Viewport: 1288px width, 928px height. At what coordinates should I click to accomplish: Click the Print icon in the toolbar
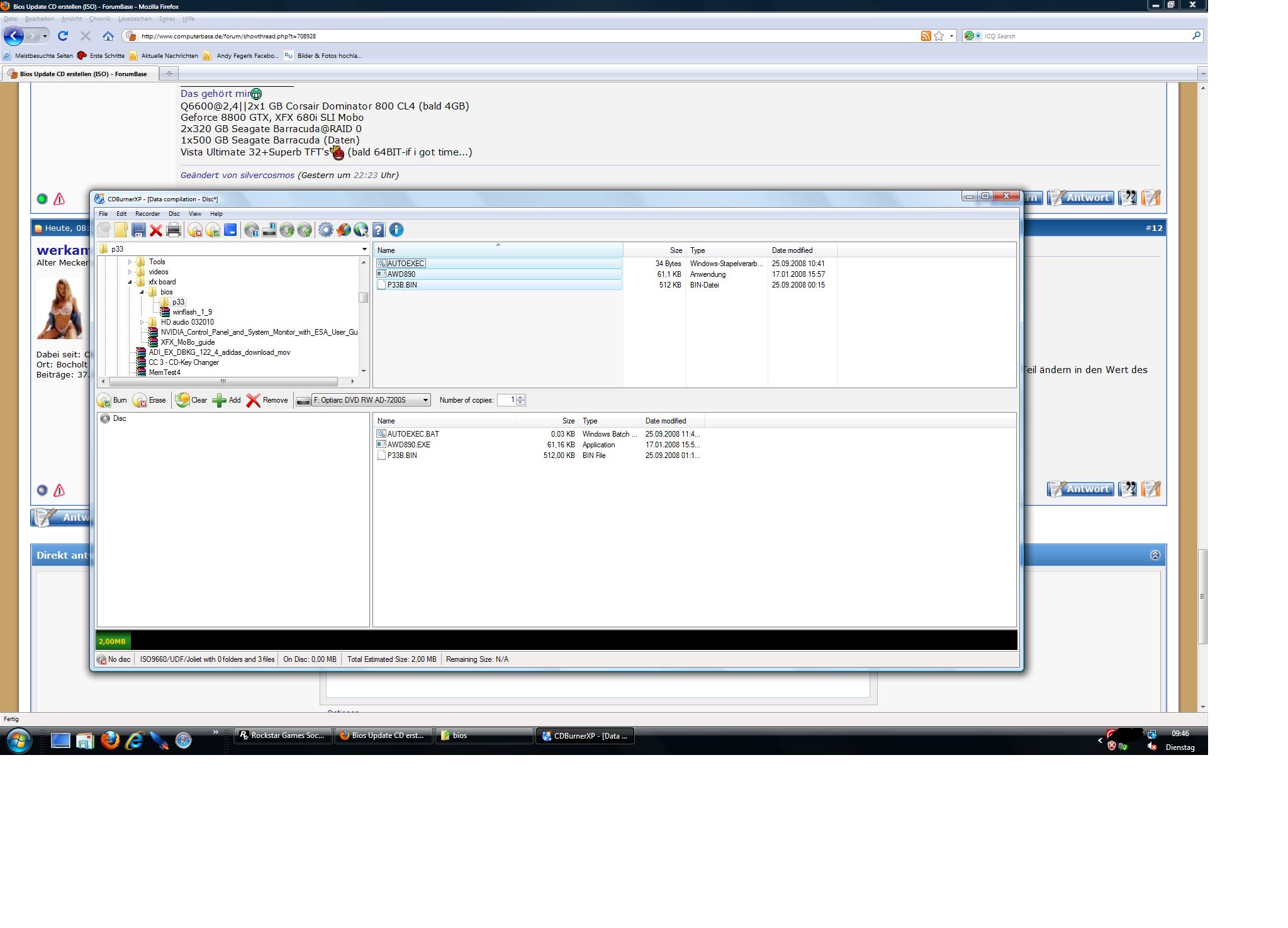[x=174, y=230]
